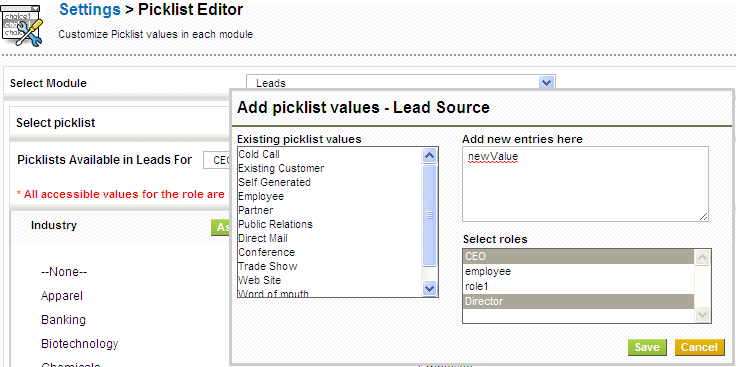Click the Banking value under Industry
The image size is (736, 367).
[x=63, y=320]
